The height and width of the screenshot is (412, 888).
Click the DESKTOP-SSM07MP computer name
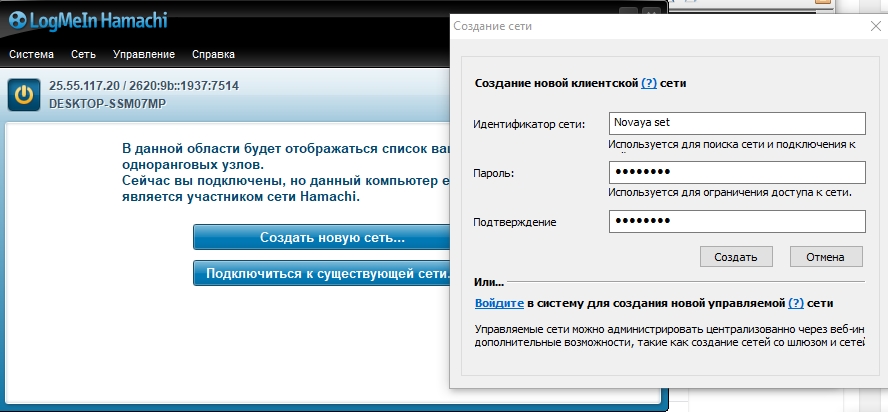pos(108,104)
